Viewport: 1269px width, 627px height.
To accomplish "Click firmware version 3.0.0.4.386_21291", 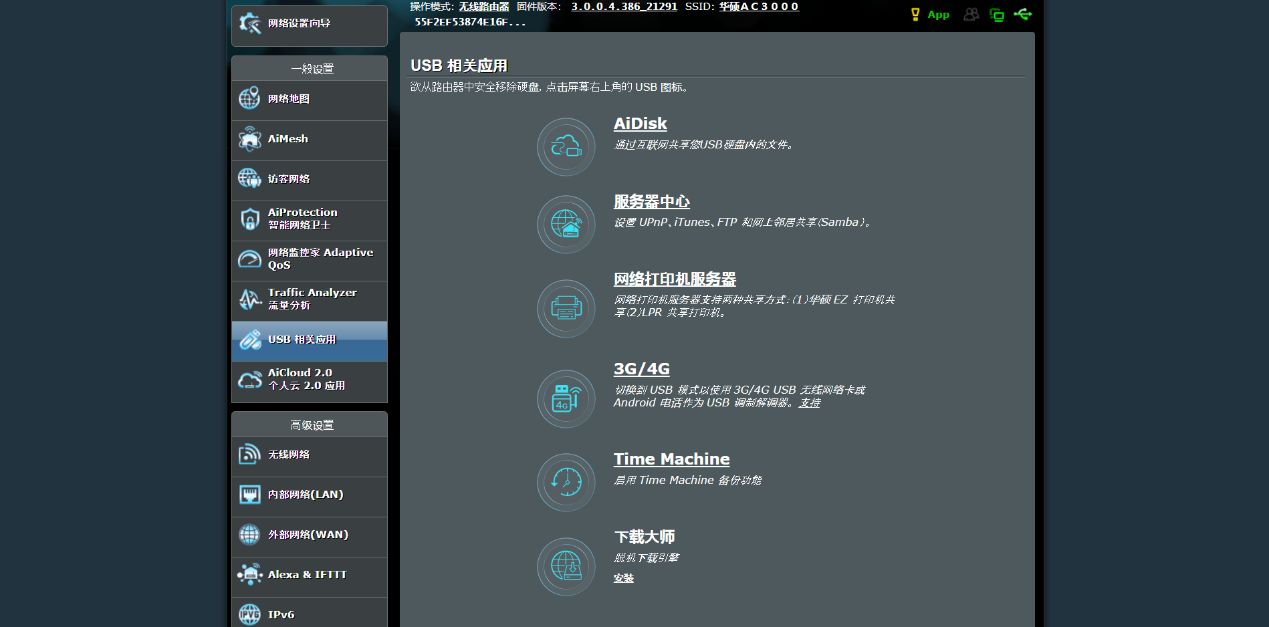I will pos(624,7).
